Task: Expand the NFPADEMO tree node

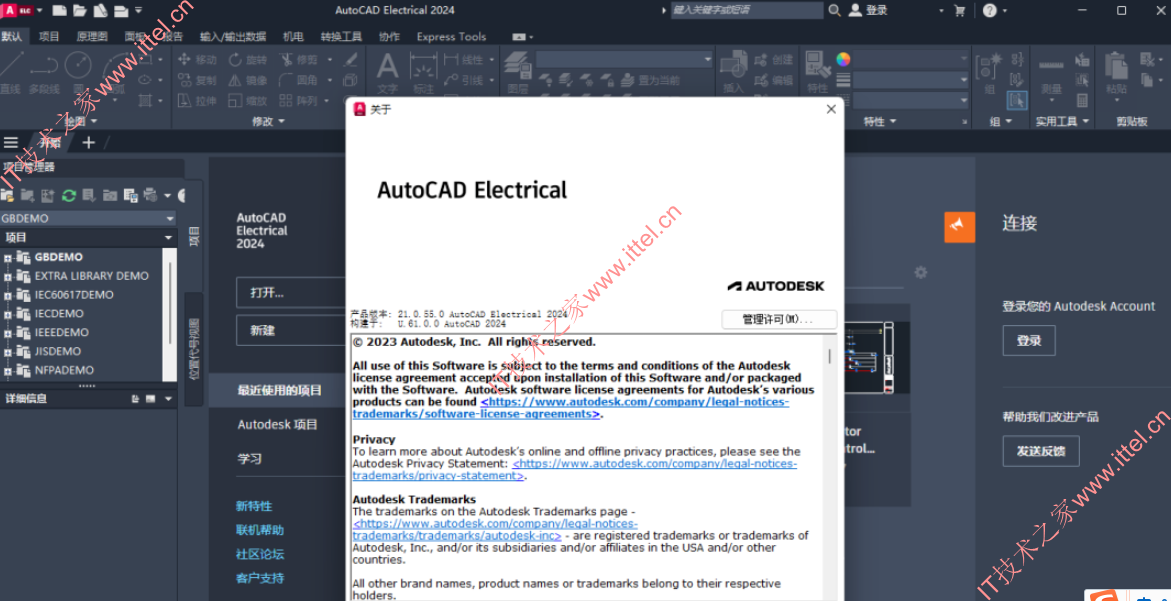Action: click(x=7, y=370)
